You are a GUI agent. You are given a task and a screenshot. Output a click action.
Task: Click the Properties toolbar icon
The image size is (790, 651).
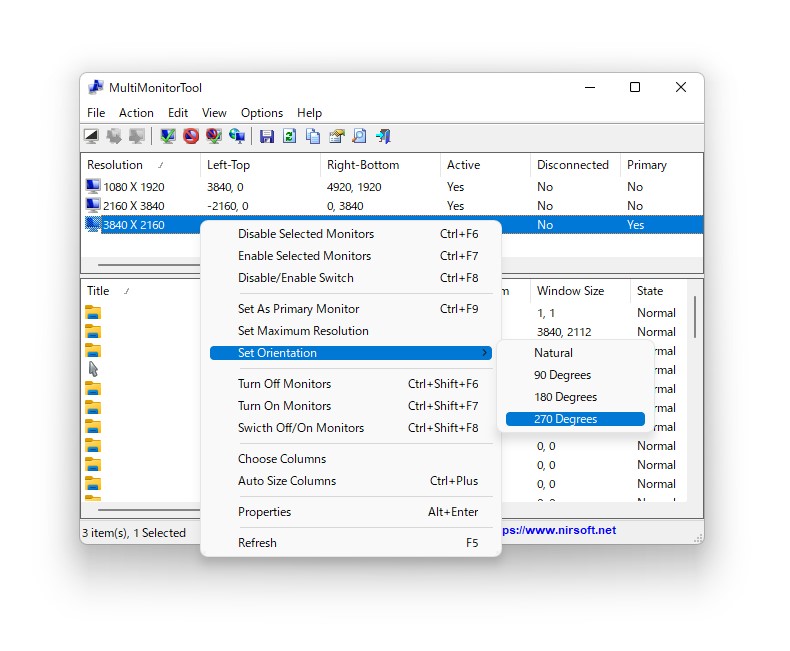[x=337, y=136]
